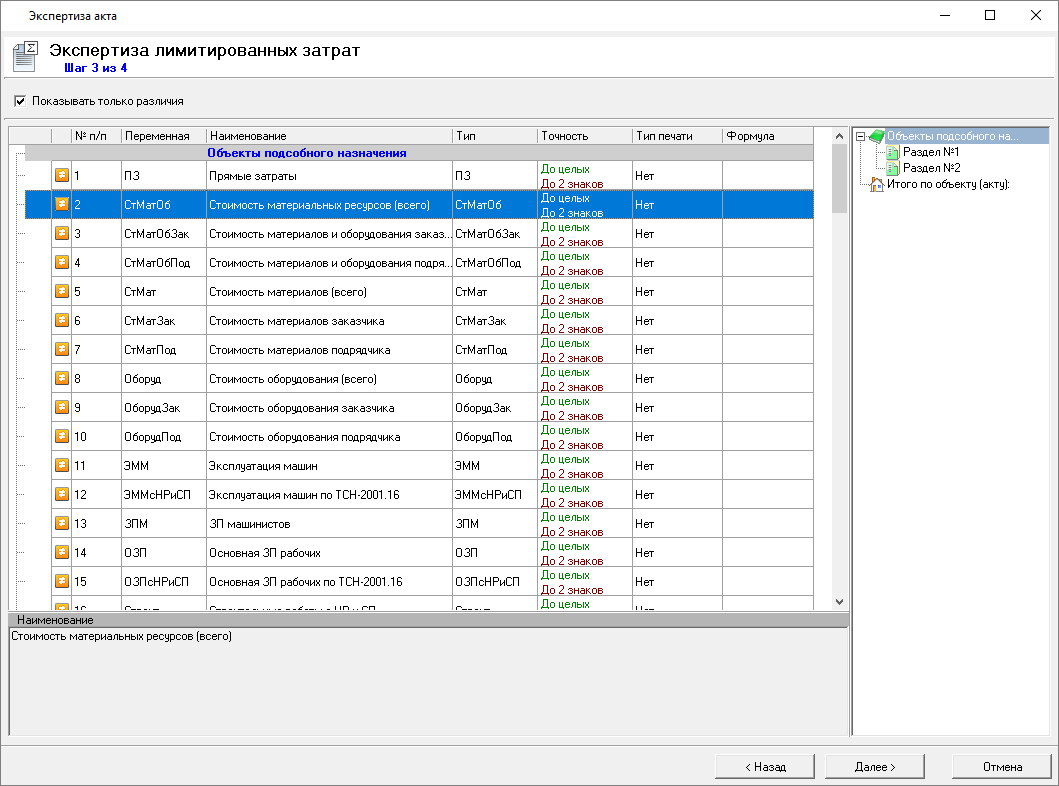Select the ЗП машинистов row
Screen dimensions: 1059x786
click(250, 524)
